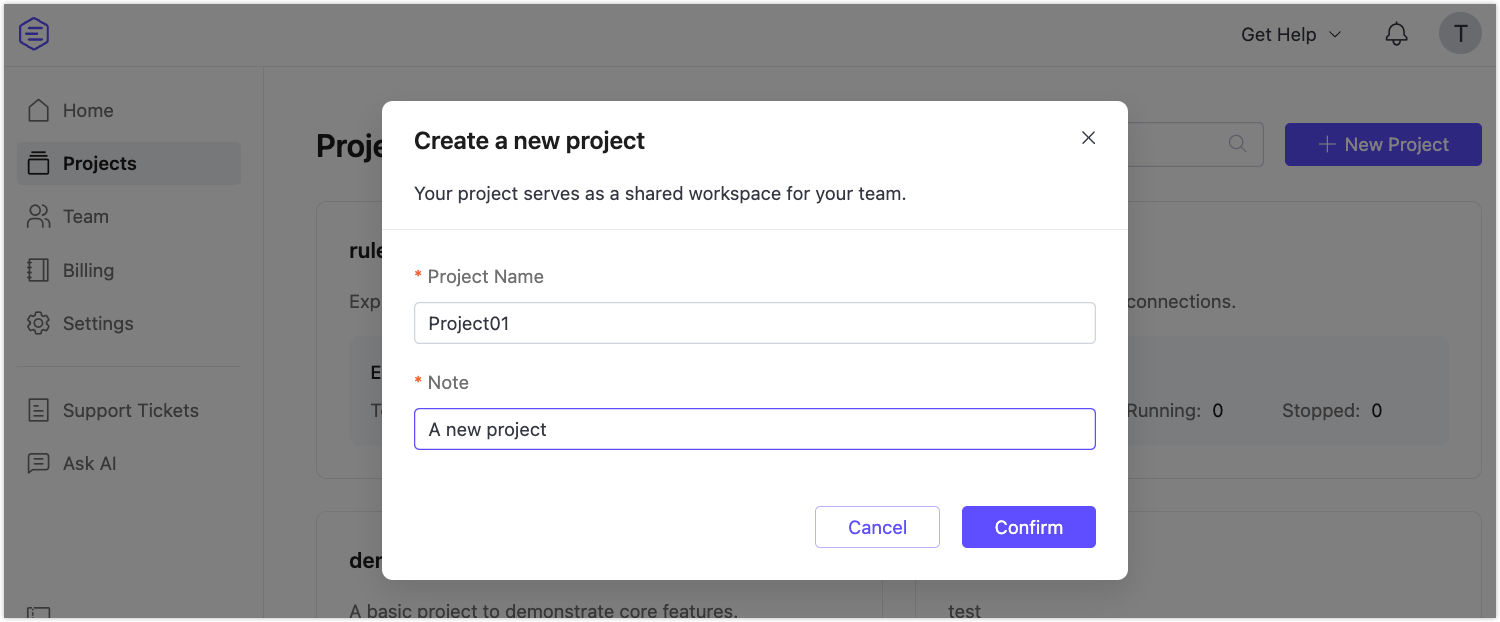This screenshot has height=622, width=1500.
Task: Click the Support Tickets ticket icon
Action: 39,410
